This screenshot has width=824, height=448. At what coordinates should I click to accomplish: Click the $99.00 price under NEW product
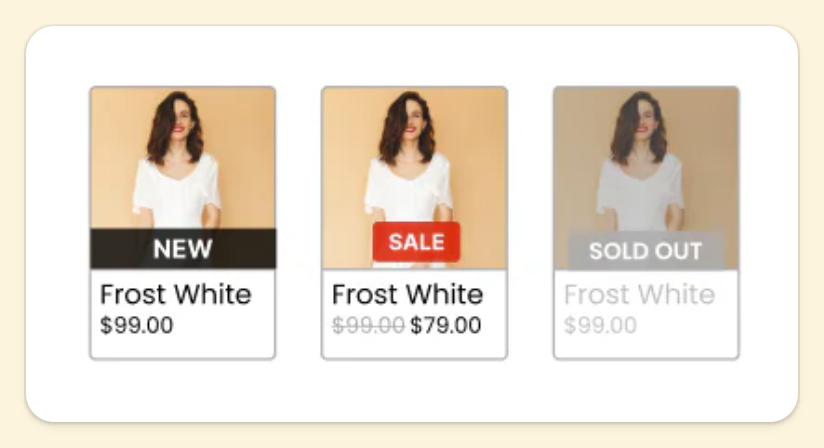136,325
